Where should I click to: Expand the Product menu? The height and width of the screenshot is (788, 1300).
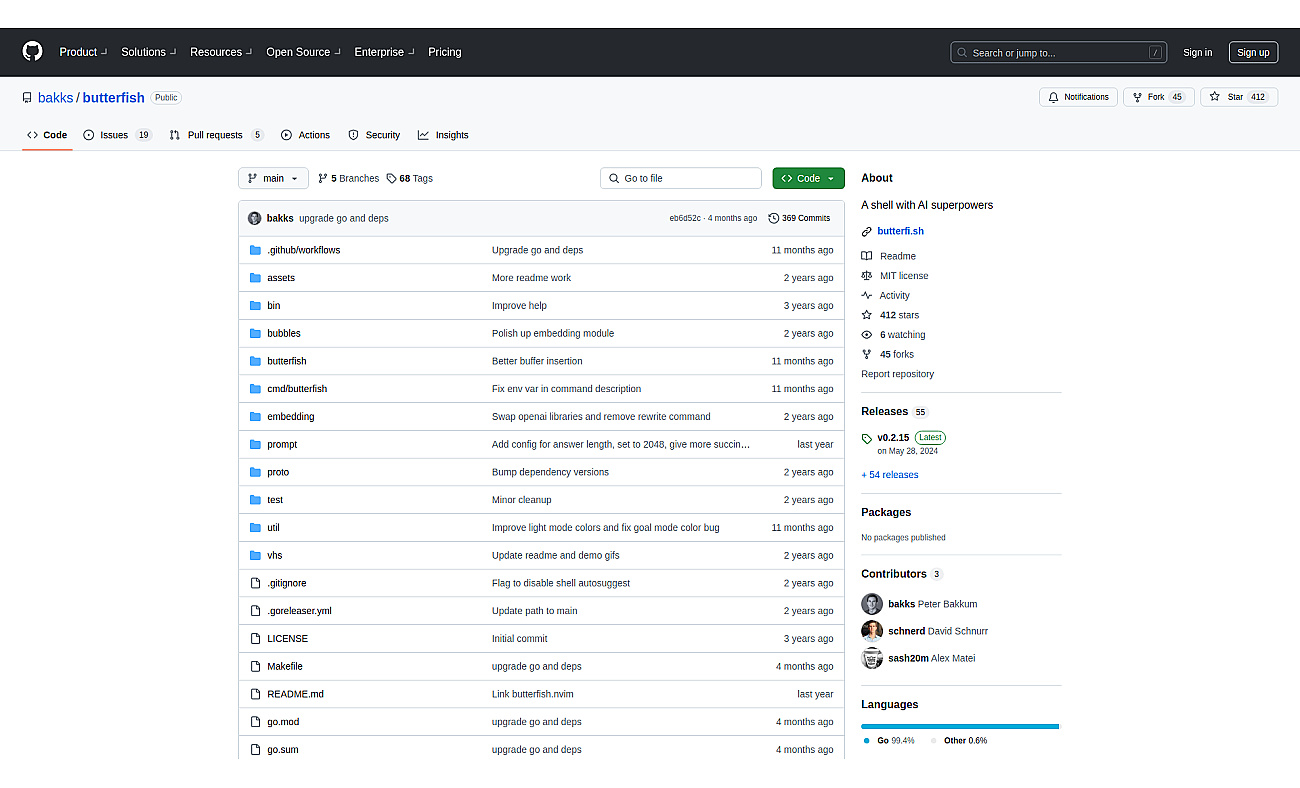(x=82, y=52)
